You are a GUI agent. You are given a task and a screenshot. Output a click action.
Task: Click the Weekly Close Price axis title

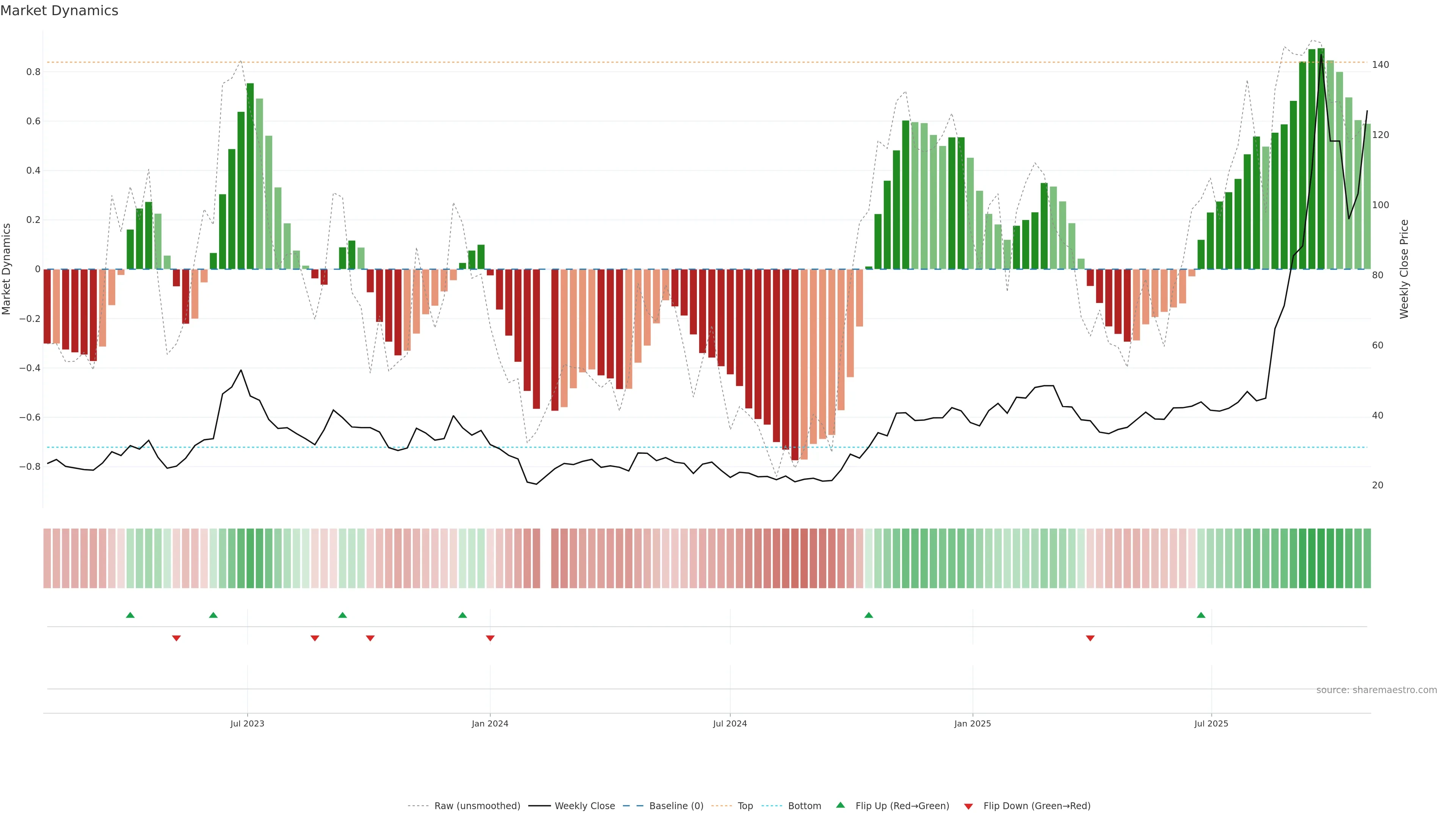[1404, 269]
